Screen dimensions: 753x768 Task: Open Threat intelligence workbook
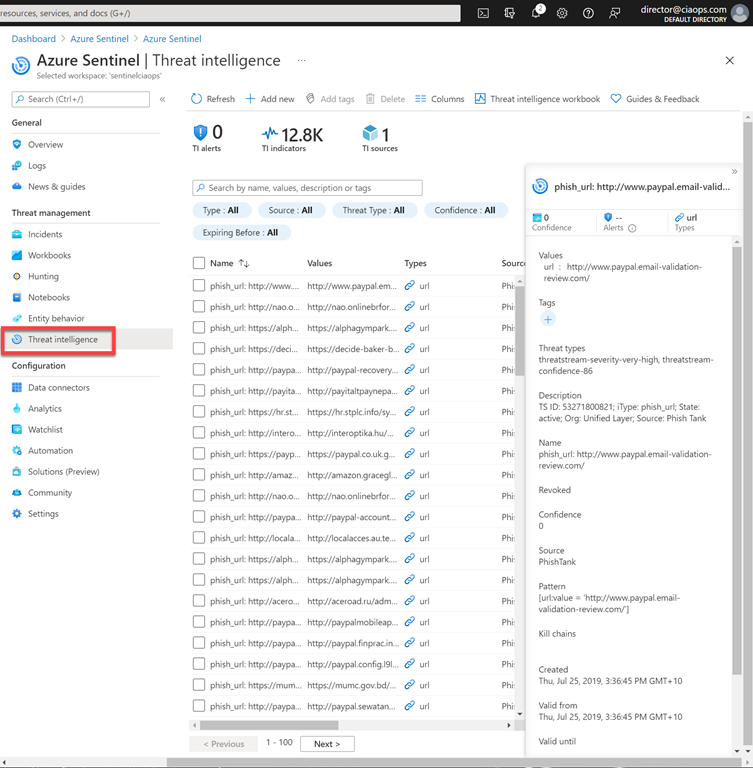[x=537, y=99]
